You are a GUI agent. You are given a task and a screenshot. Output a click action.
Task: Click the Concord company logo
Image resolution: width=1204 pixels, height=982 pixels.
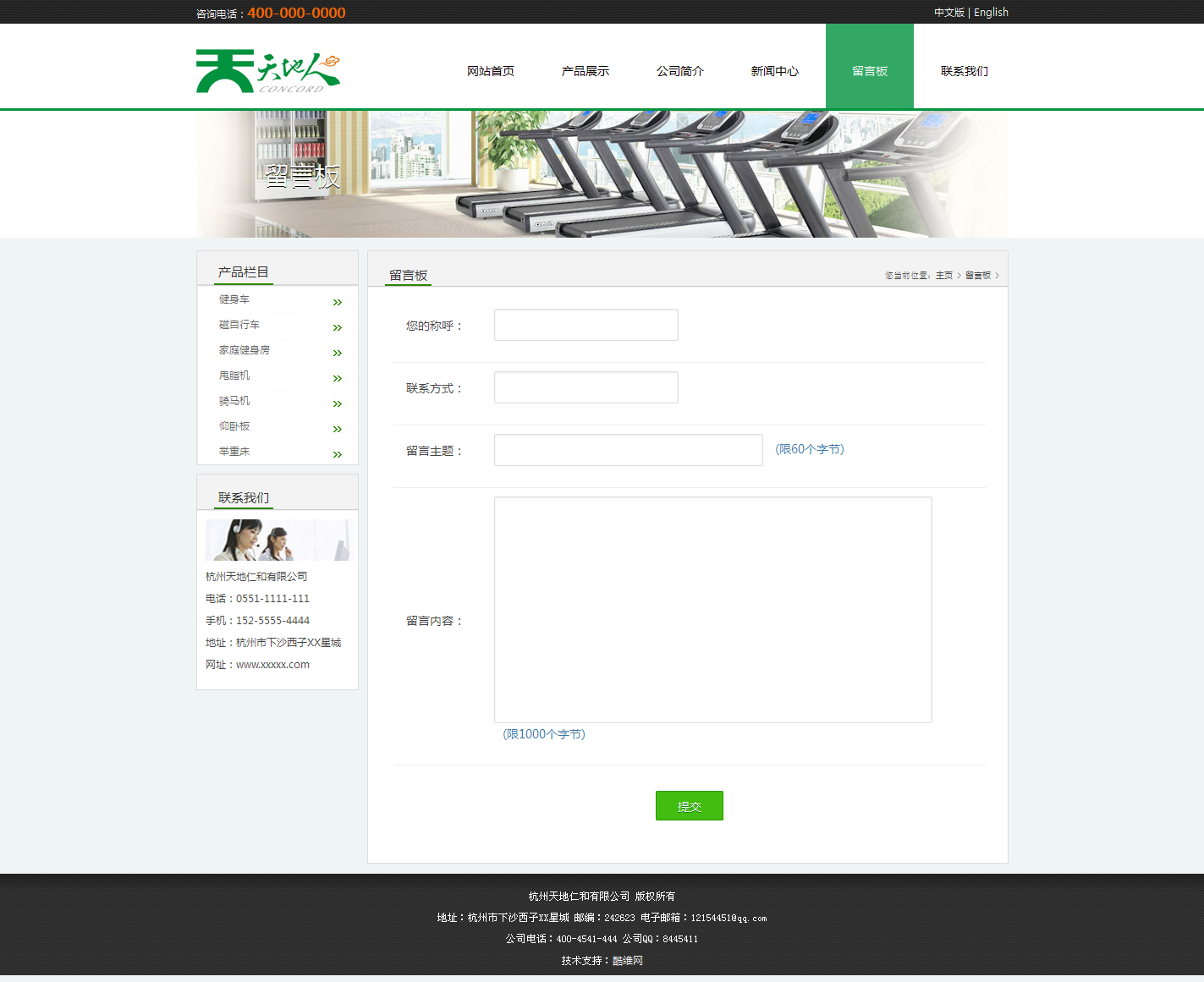[x=267, y=71]
